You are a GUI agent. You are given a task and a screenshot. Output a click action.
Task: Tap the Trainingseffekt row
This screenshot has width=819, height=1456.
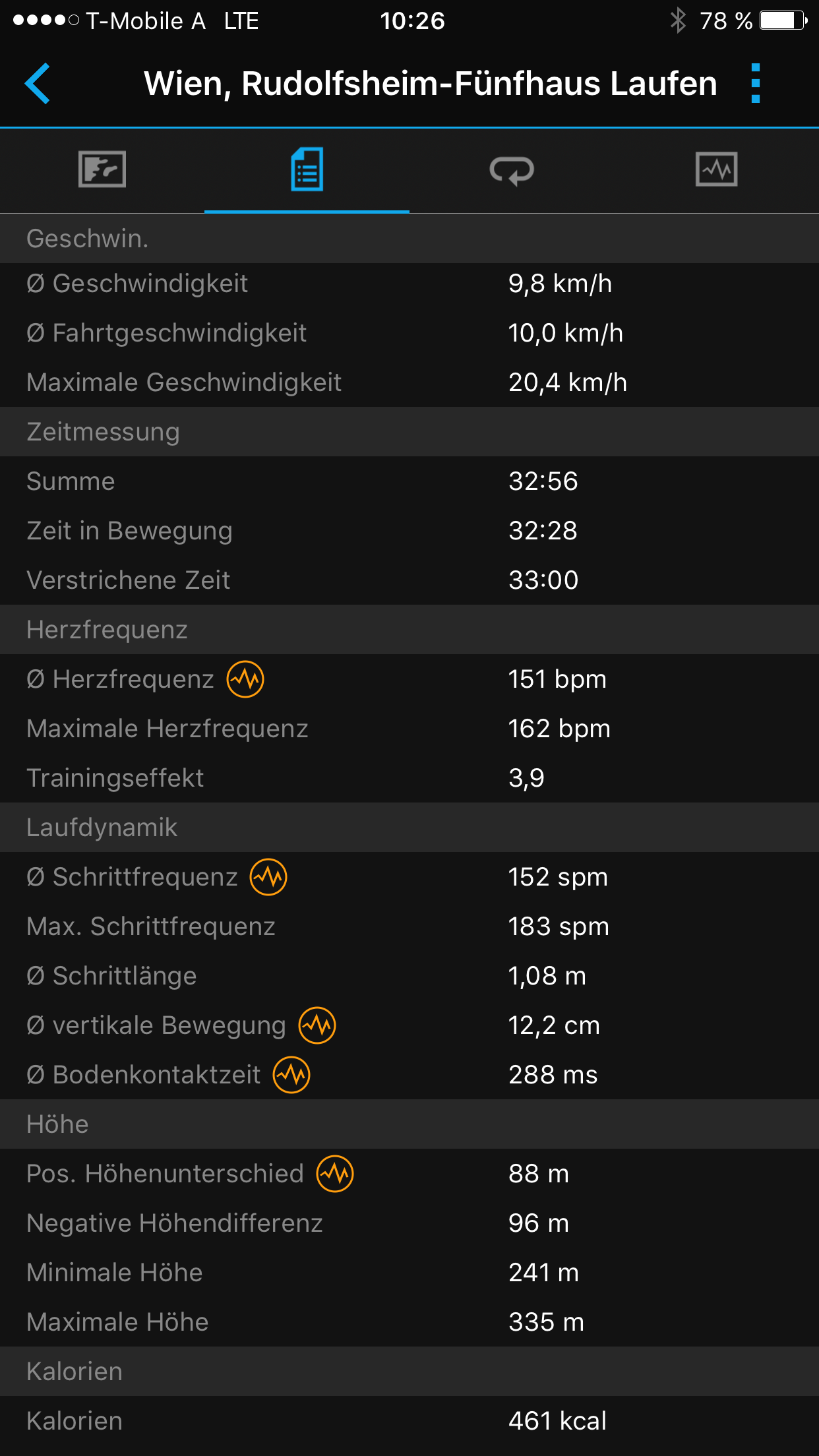tap(409, 778)
